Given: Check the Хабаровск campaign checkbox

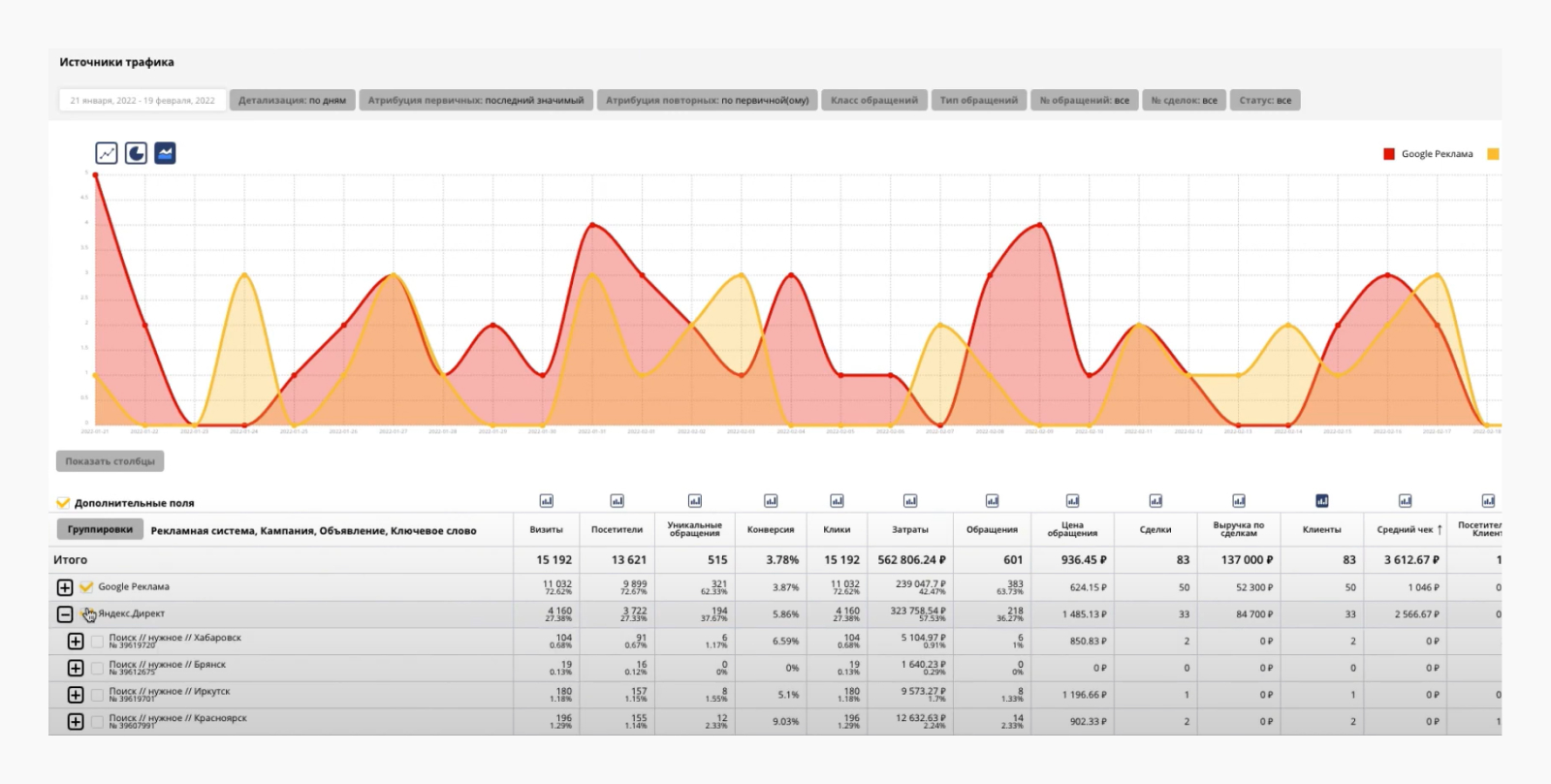Looking at the screenshot, I should coord(97,642).
